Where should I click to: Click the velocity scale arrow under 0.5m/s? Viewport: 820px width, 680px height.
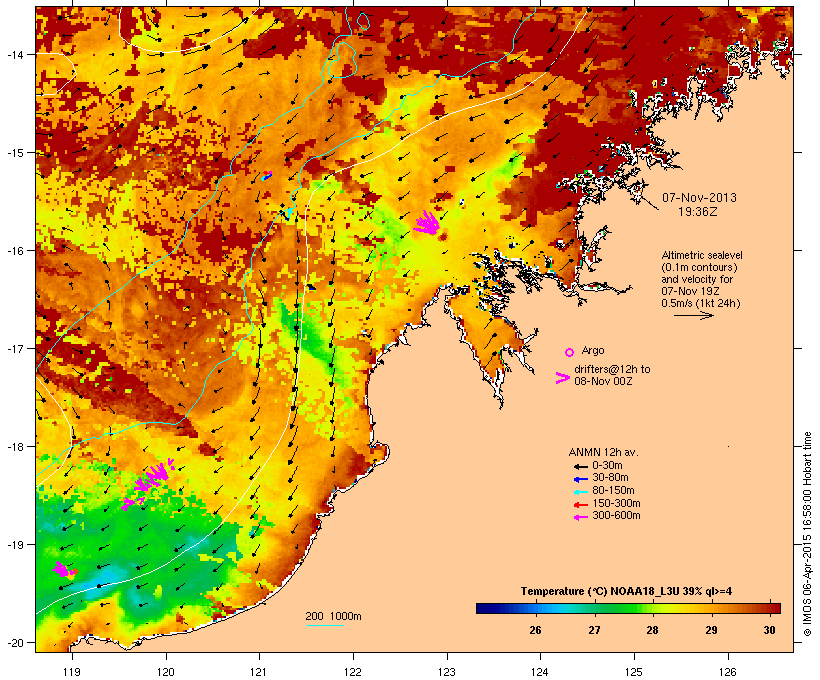point(694,315)
